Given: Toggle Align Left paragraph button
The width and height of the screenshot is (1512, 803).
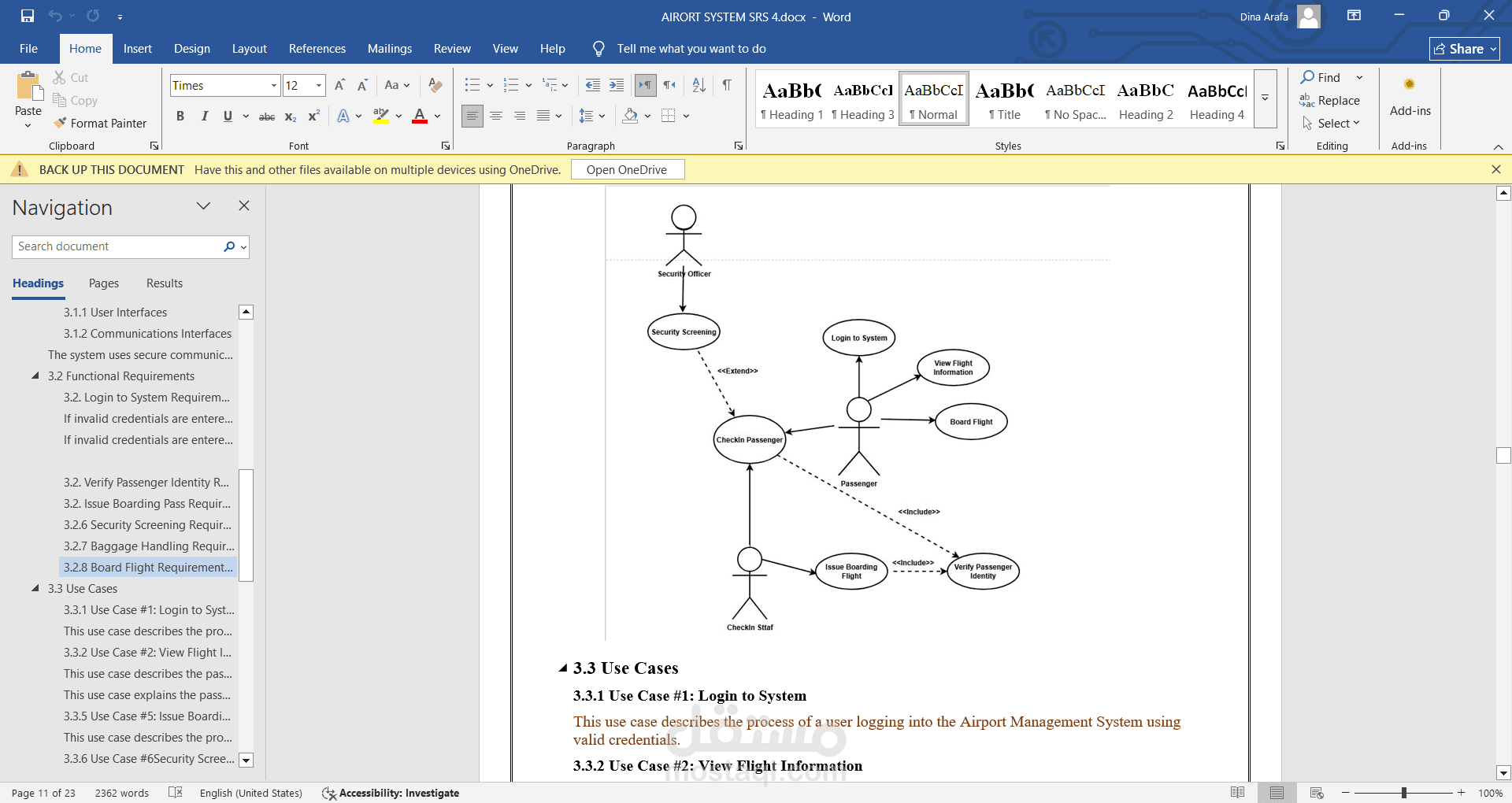Looking at the screenshot, I should [472, 116].
